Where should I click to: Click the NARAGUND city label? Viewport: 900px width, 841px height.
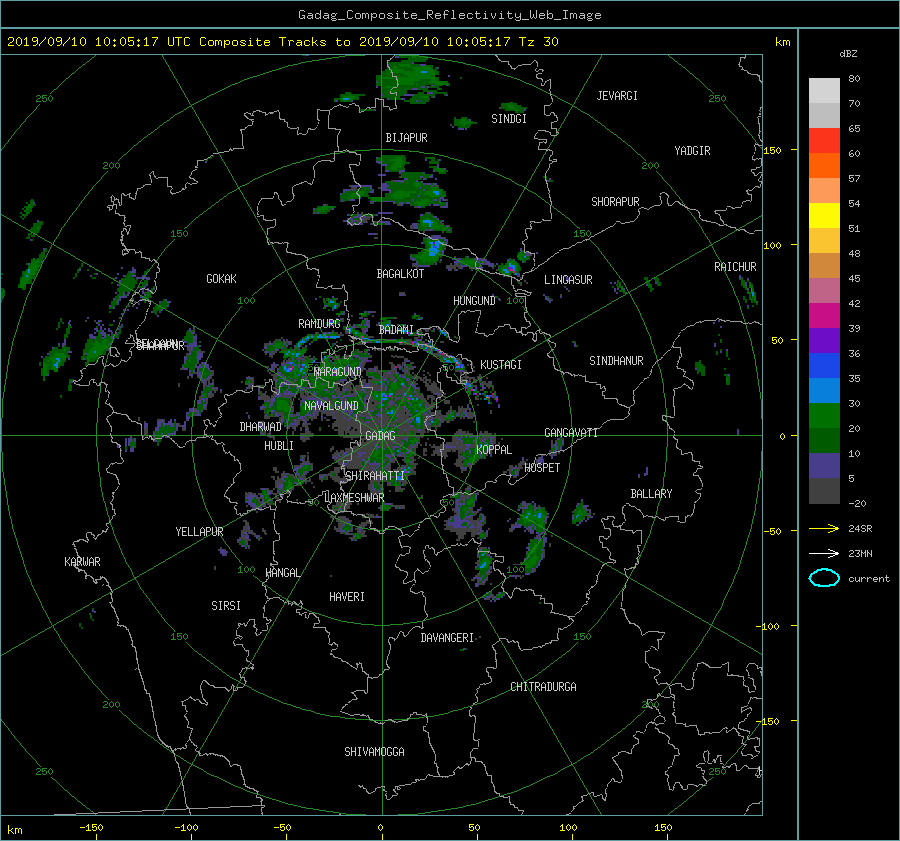(x=337, y=371)
